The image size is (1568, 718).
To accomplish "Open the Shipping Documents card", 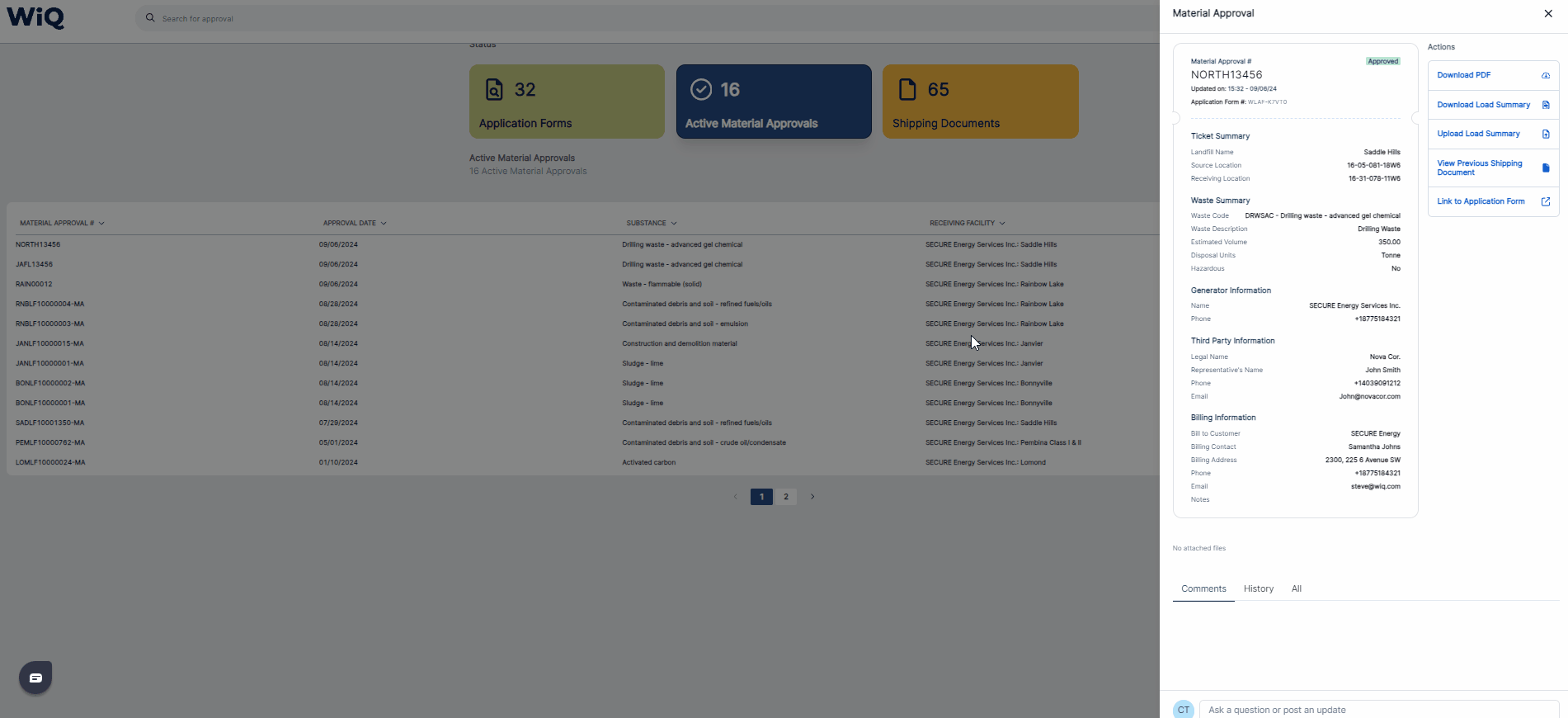I will (981, 102).
